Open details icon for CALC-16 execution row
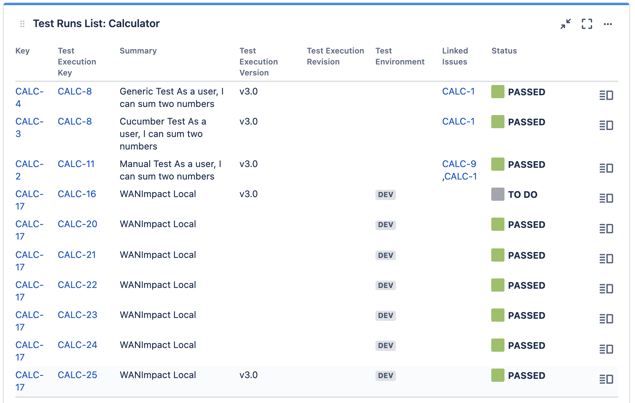635x403 pixels. [606, 198]
